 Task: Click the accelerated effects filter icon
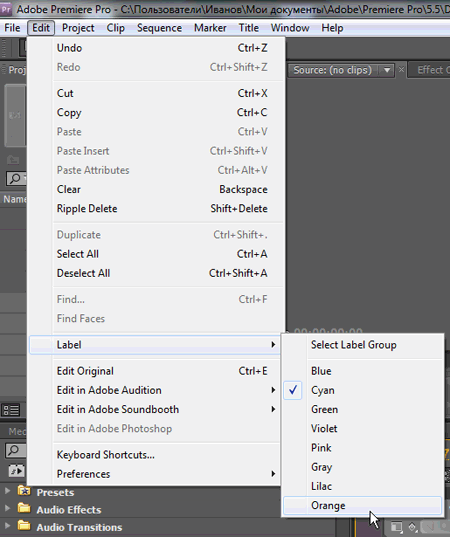(x=16, y=471)
